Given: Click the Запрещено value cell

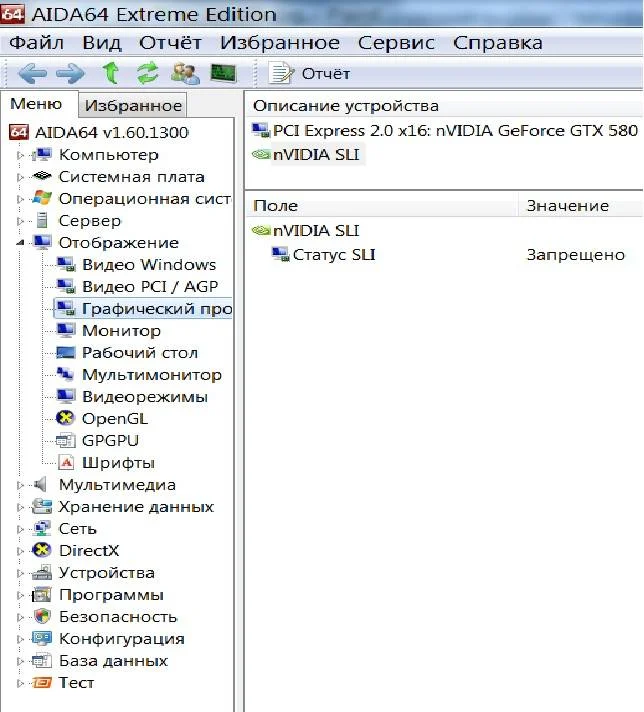Looking at the screenshot, I should 575,255.
